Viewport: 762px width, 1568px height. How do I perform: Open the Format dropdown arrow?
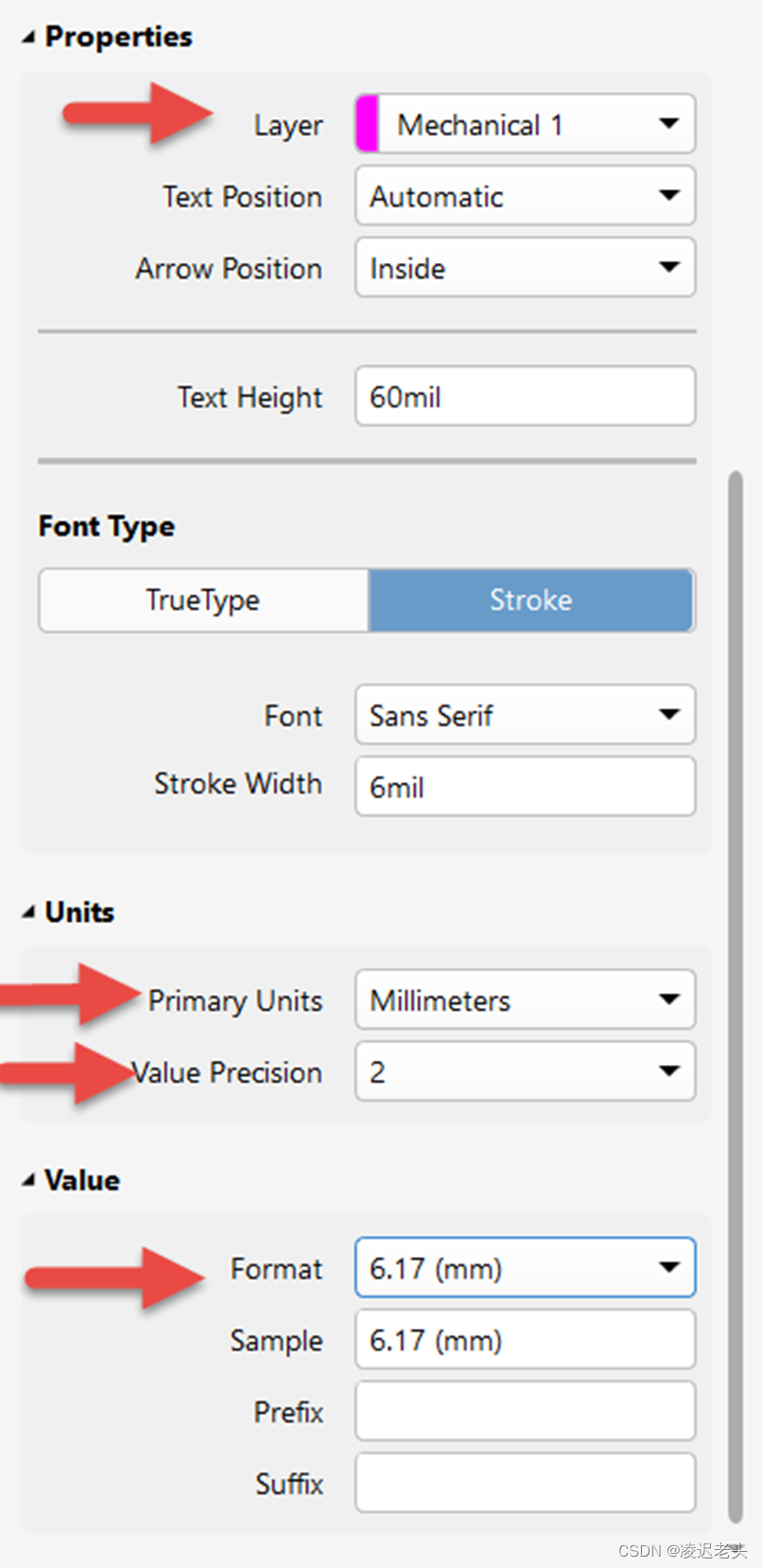(669, 1267)
